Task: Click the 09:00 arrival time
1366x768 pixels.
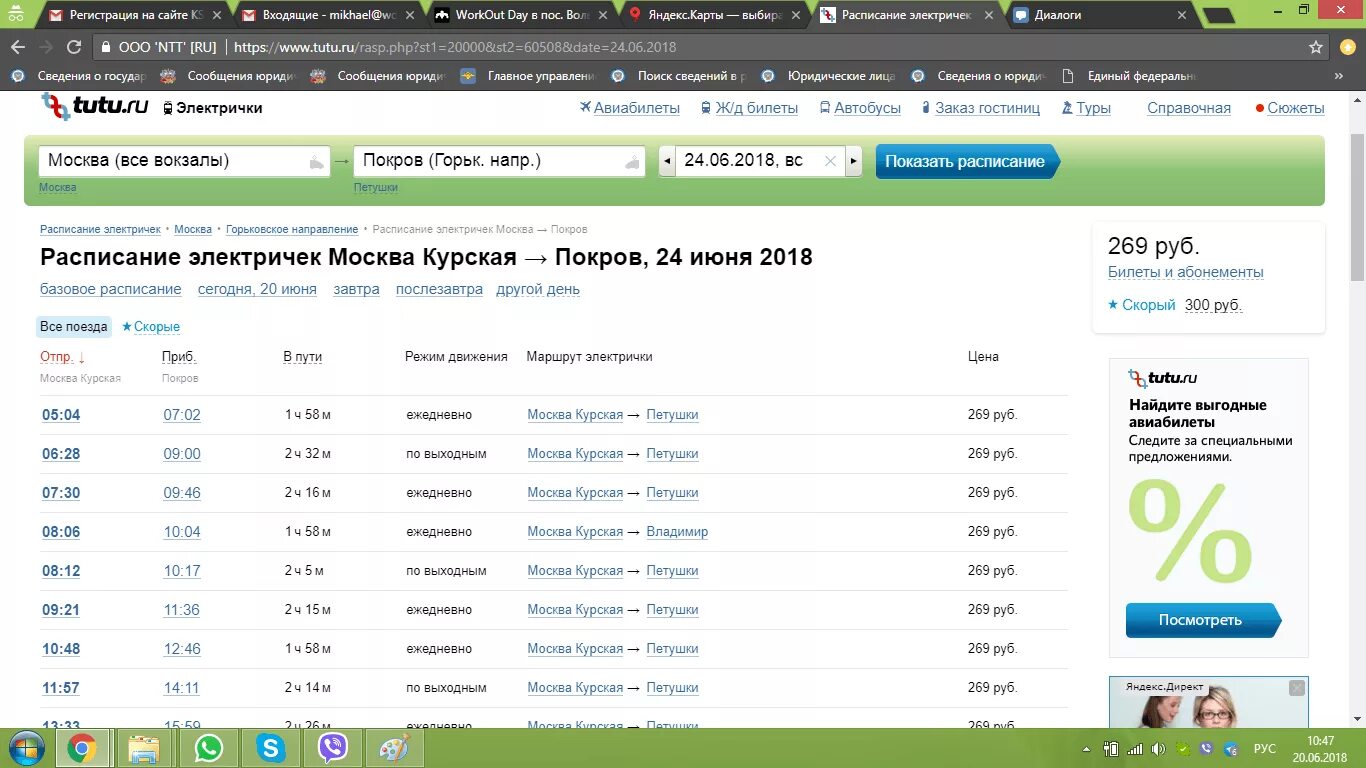Action: coord(182,454)
